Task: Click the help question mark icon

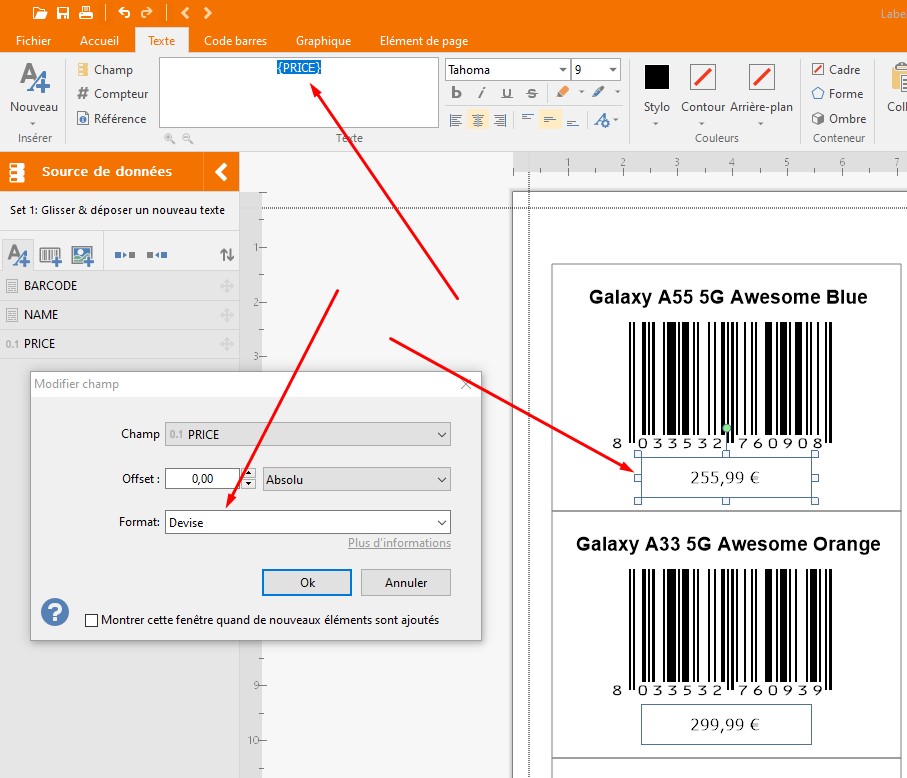Action: click(x=56, y=612)
